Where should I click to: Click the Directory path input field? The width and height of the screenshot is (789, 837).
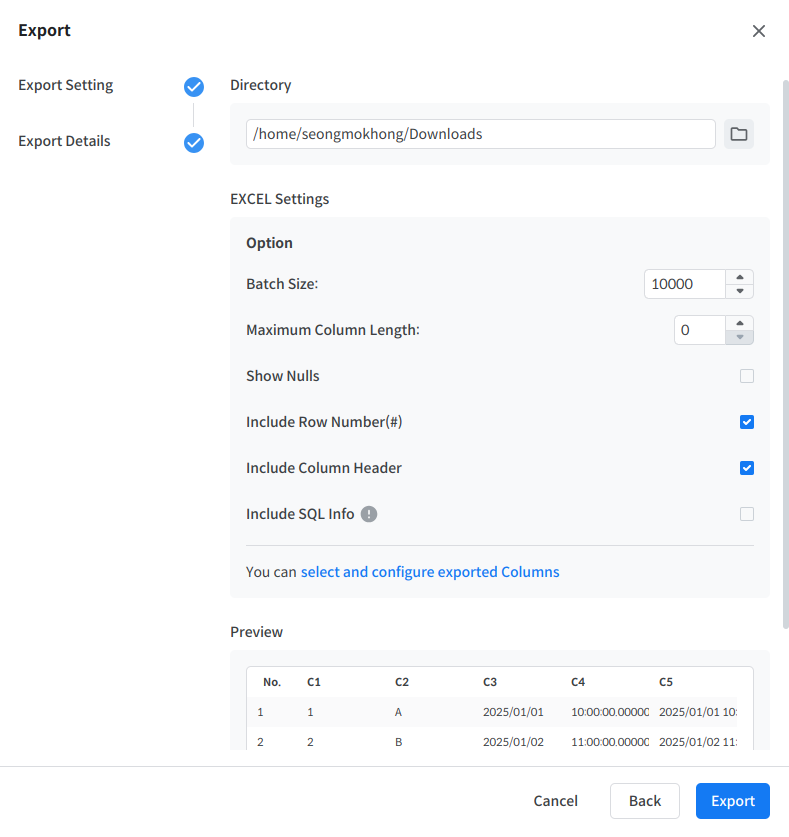pyautogui.click(x=480, y=134)
